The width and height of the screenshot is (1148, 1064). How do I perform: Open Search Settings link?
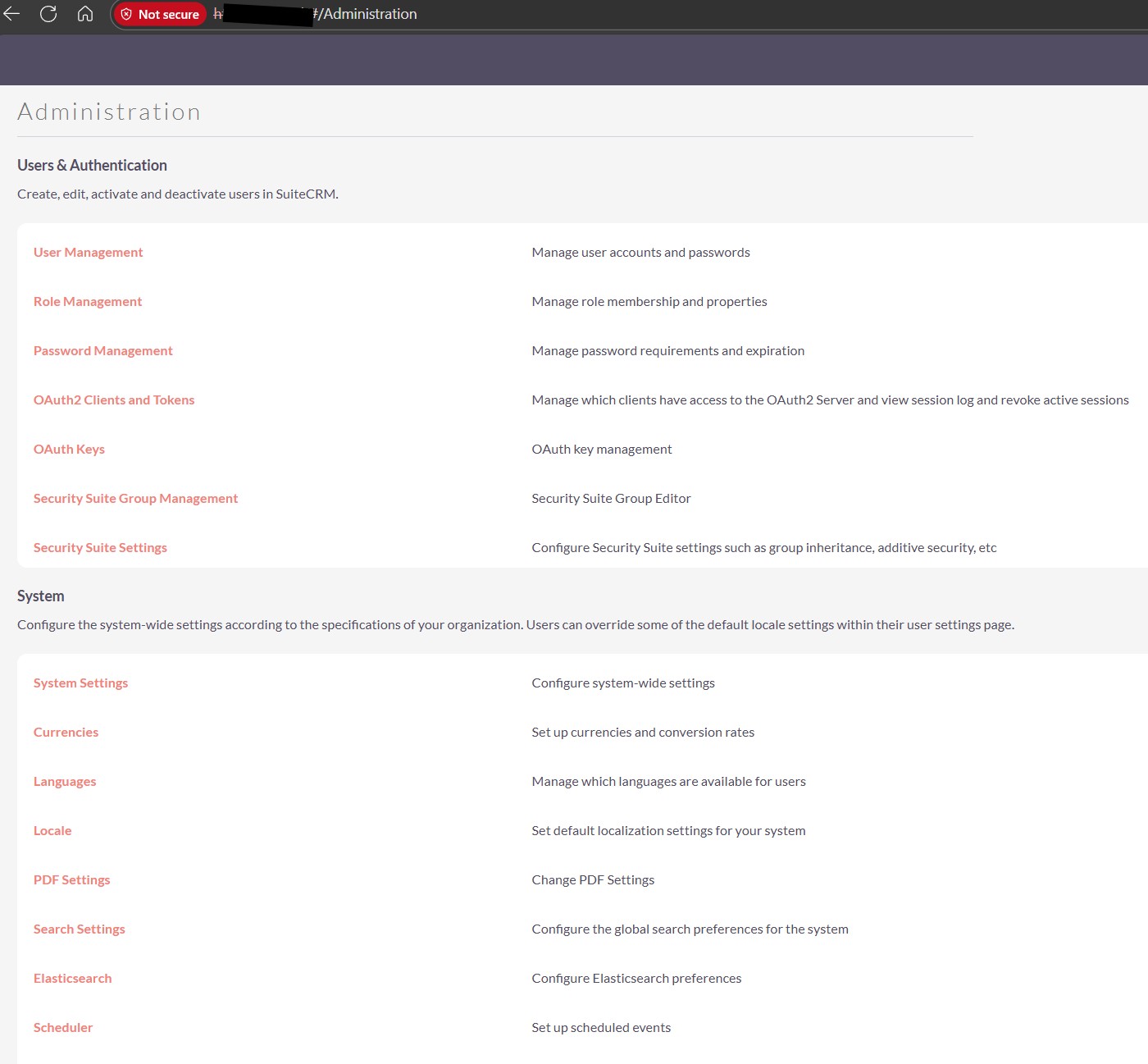pos(79,929)
